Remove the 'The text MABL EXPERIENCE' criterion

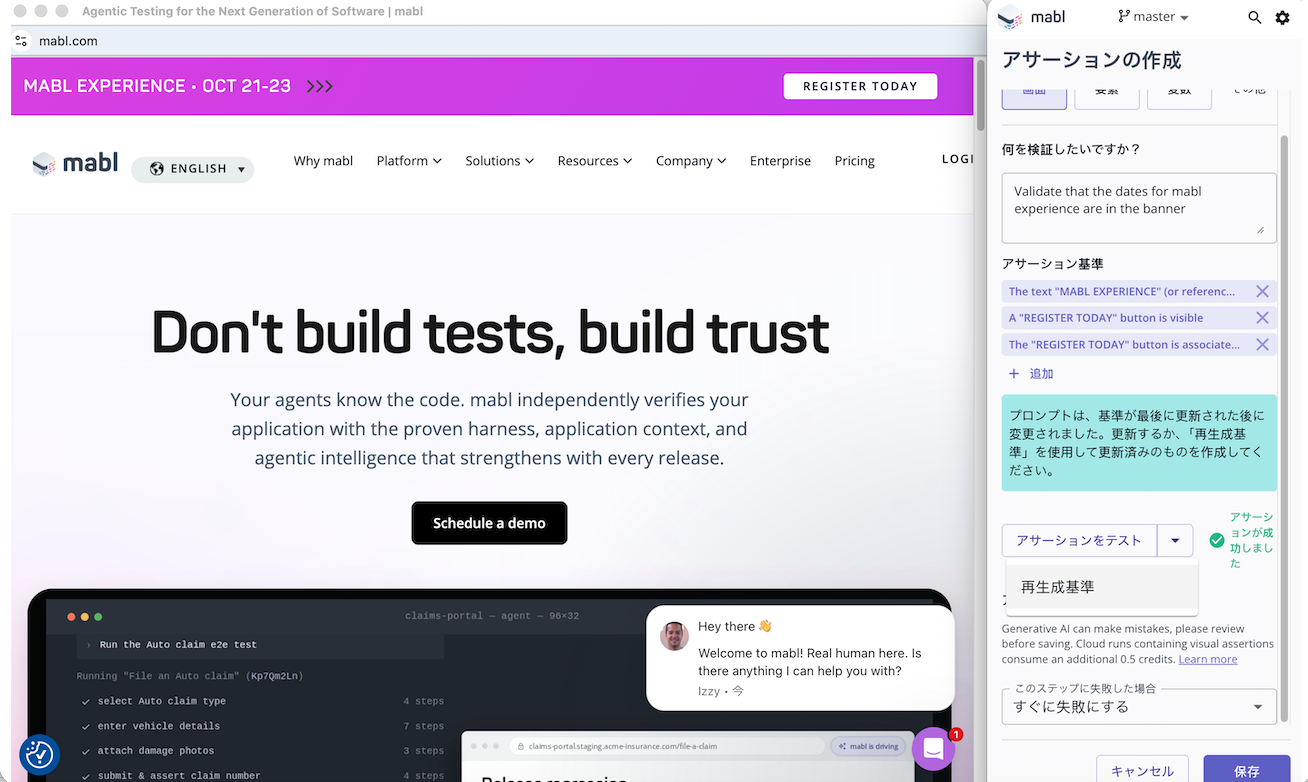point(1262,292)
